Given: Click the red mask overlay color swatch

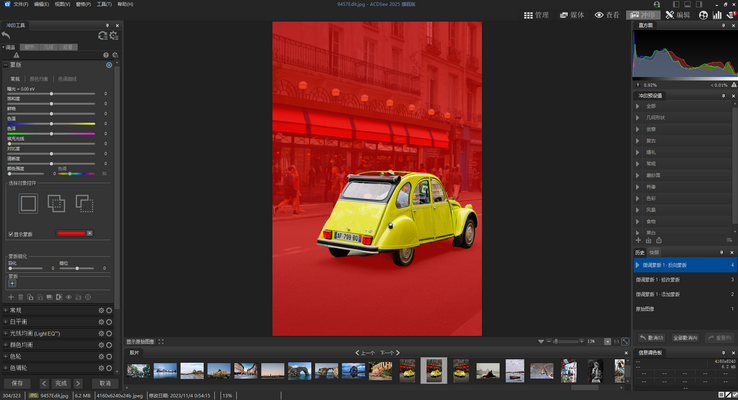Looking at the screenshot, I should click(x=70, y=234).
